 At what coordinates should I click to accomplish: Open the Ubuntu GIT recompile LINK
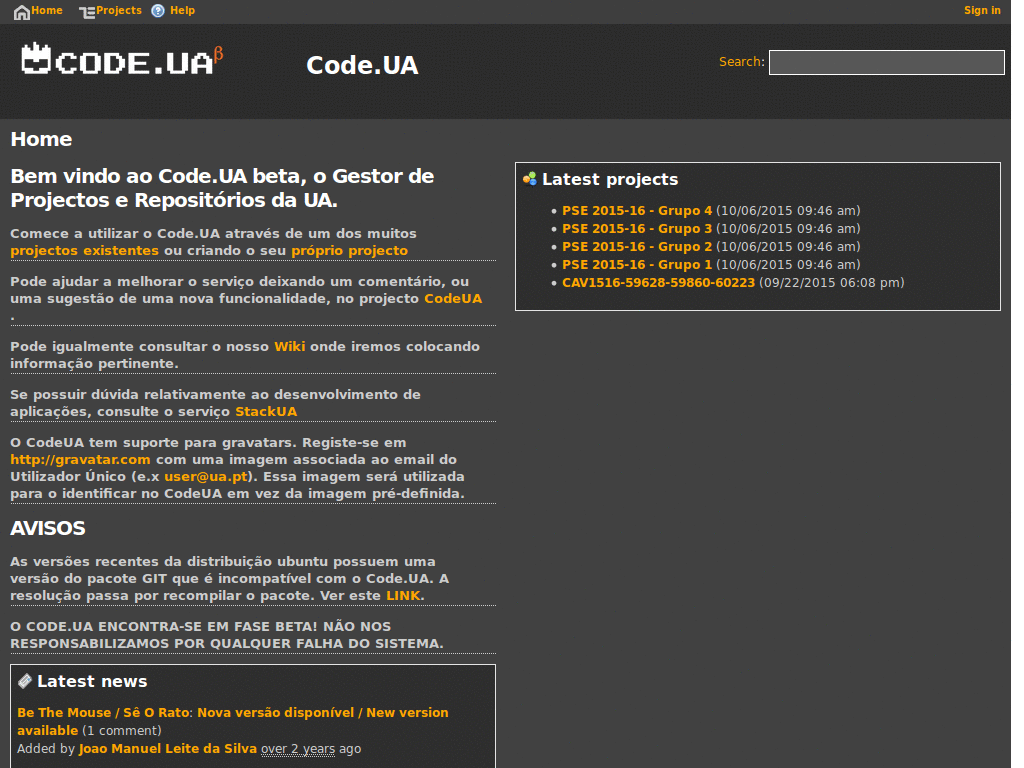(403, 595)
